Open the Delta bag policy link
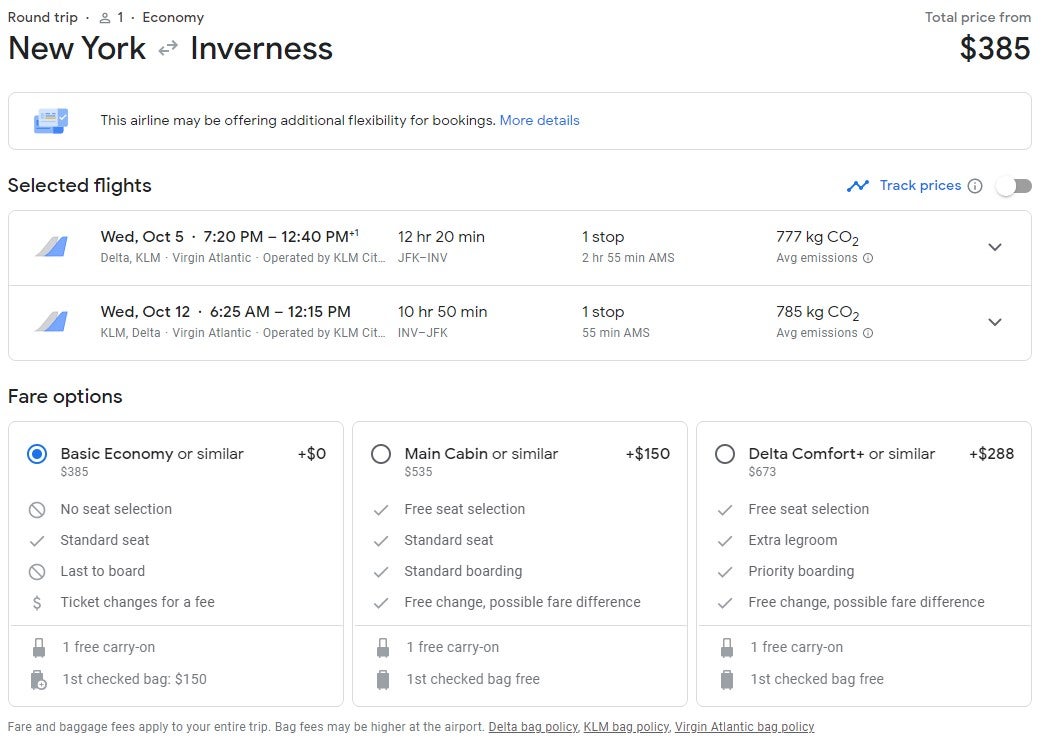 [x=533, y=727]
